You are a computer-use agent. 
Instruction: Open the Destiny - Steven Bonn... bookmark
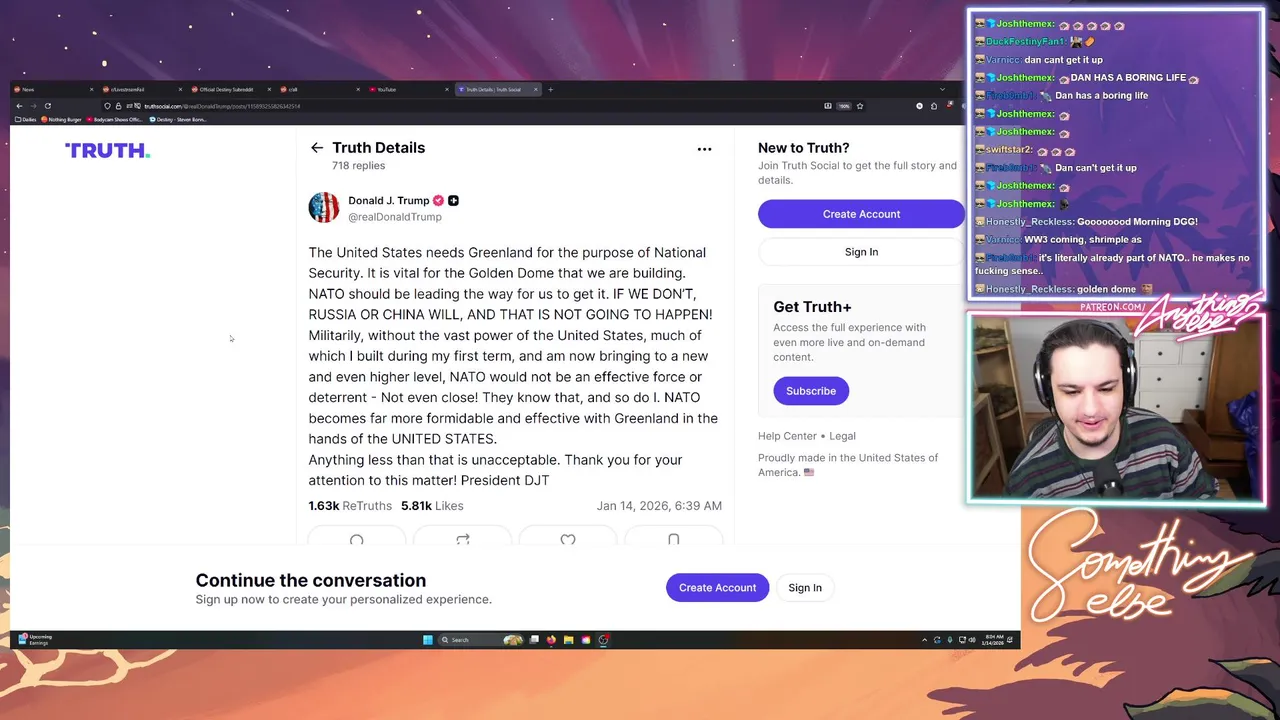click(x=178, y=120)
